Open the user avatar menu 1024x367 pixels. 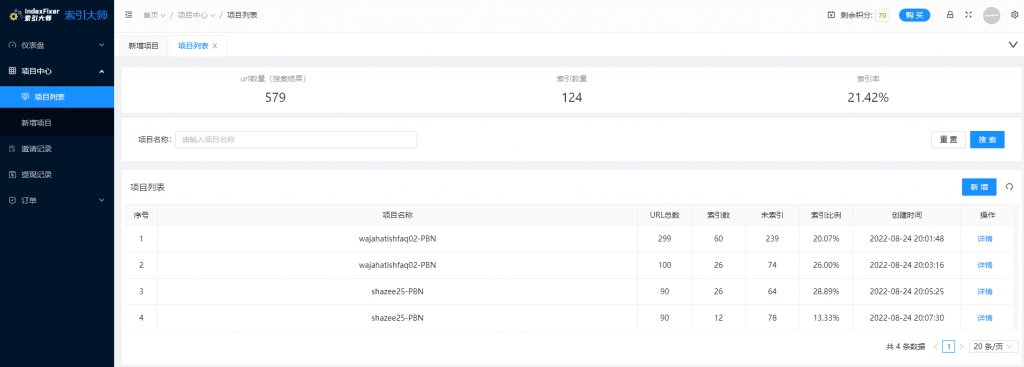[x=991, y=15]
